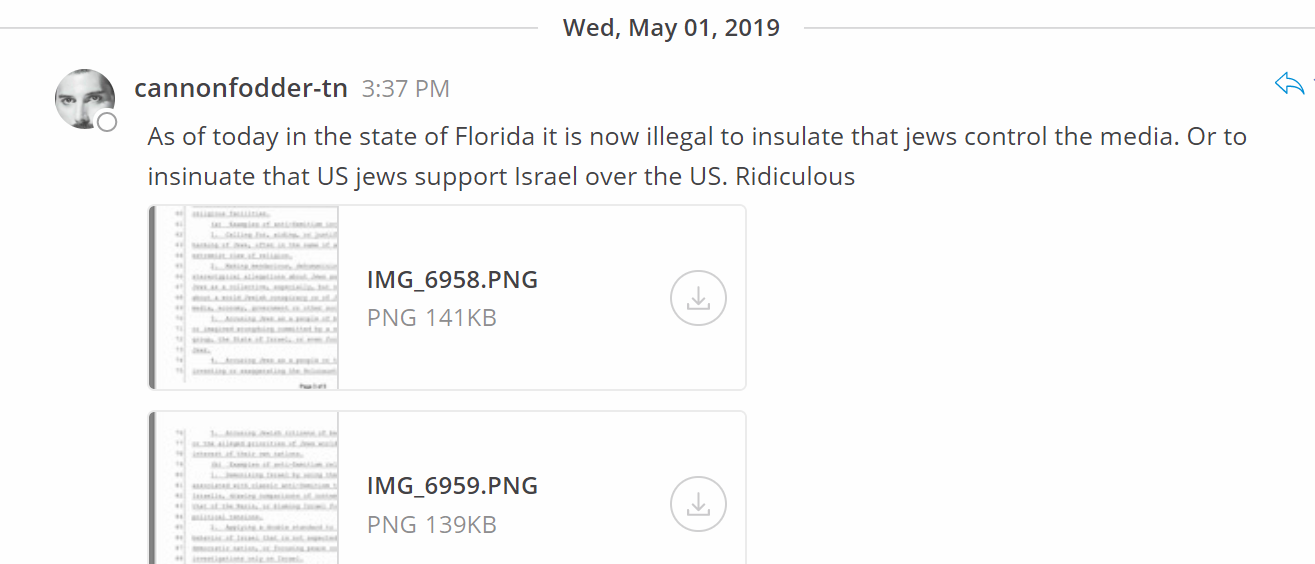Open cannonfodder-tn's avatar picture
Screen dimensions: 1315x564
click(84, 98)
